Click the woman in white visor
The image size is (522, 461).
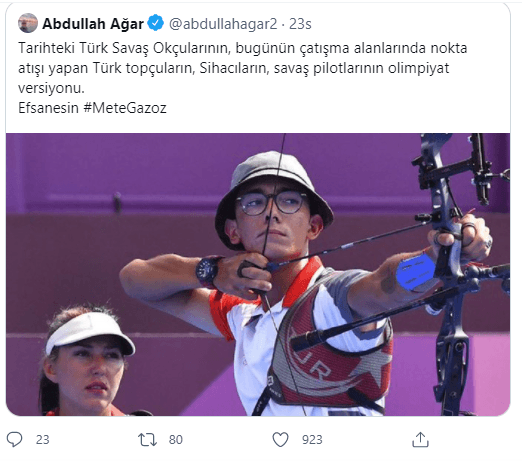point(87,362)
